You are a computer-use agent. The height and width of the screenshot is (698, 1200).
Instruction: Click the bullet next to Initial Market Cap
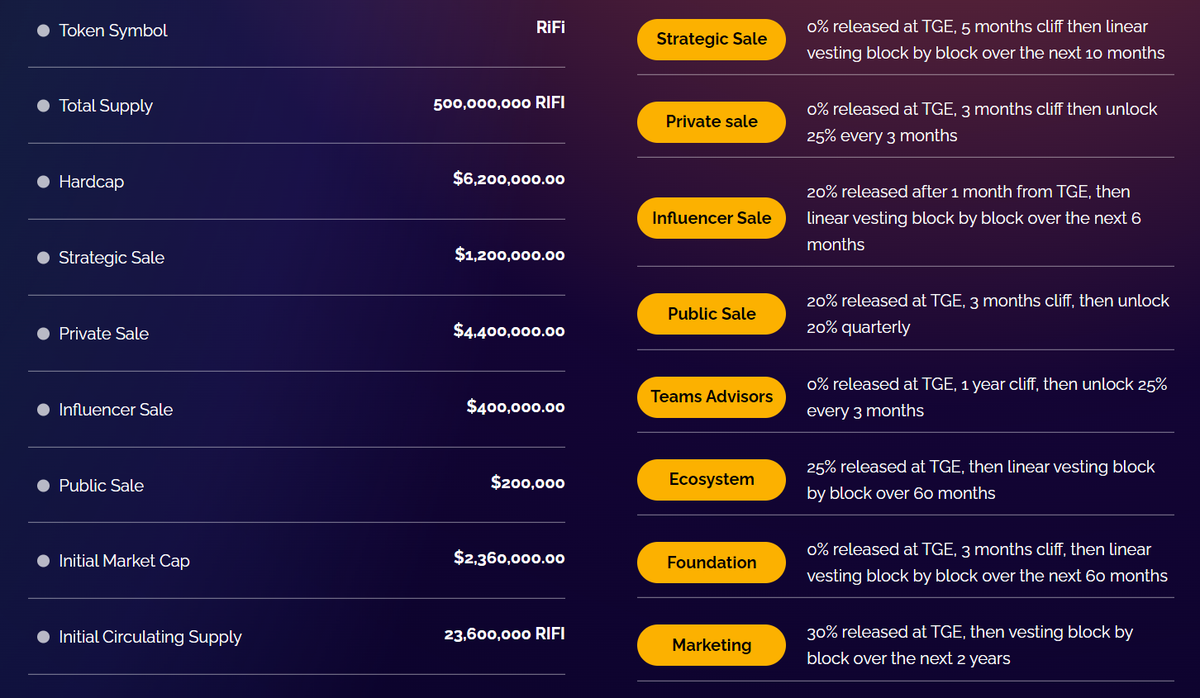coord(43,561)
